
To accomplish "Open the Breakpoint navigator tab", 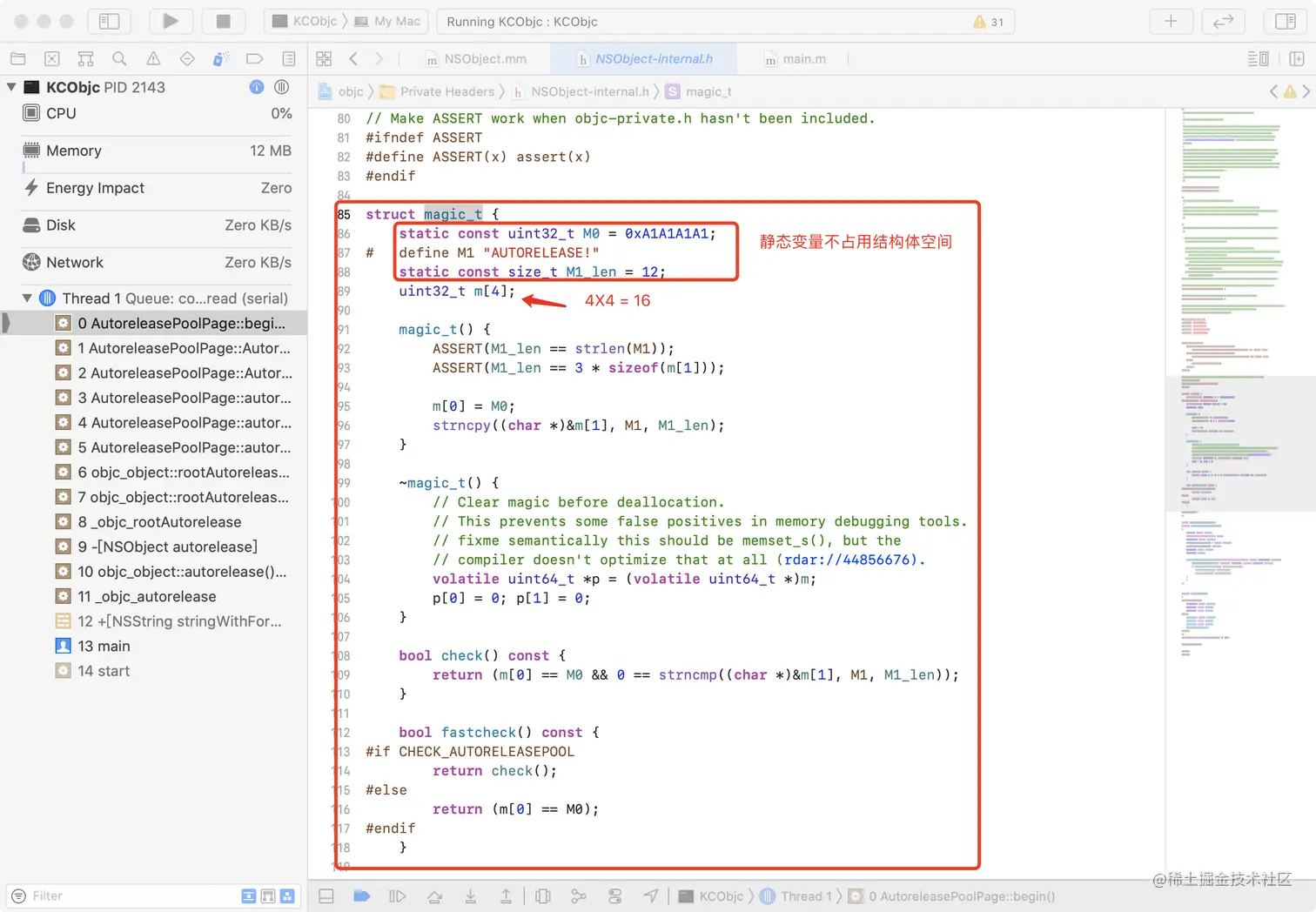I will pos(255,59).
